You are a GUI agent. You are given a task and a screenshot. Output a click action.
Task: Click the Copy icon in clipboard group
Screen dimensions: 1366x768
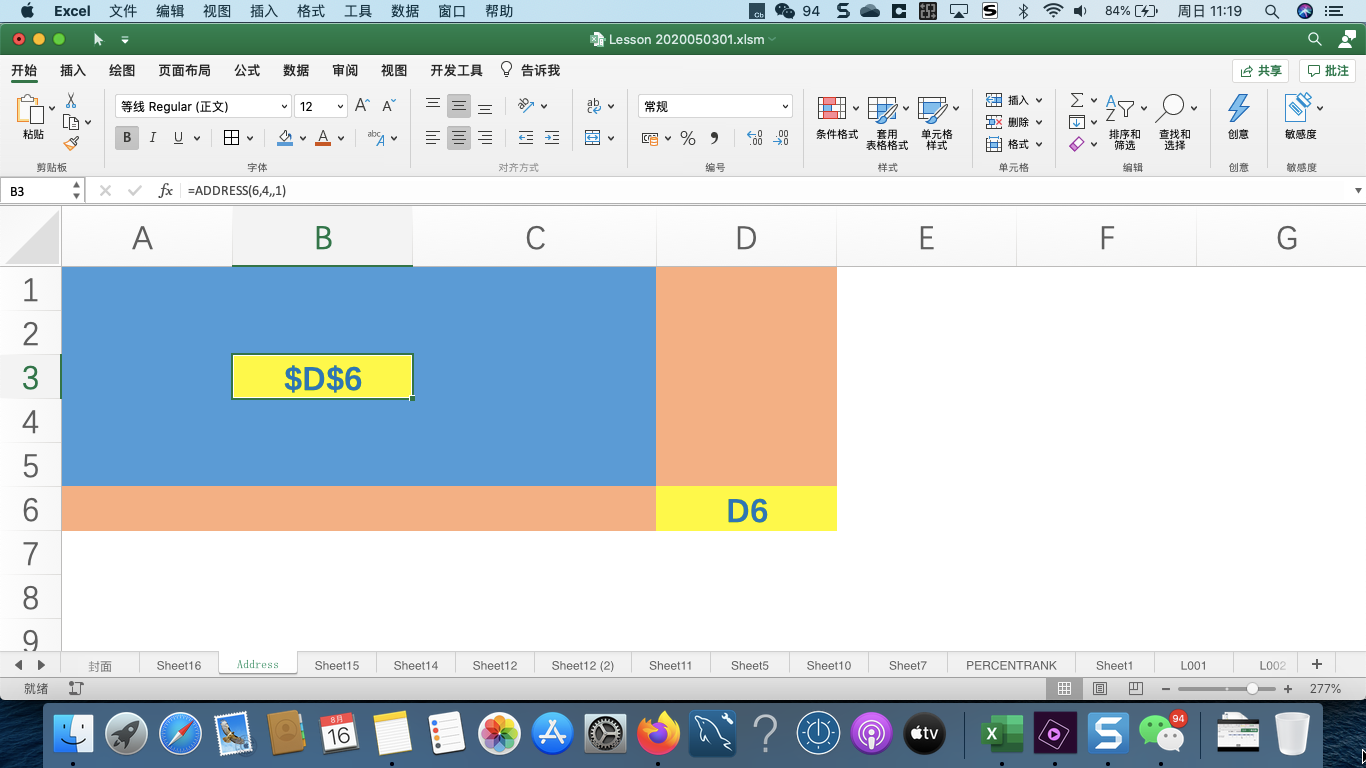(x=71, y=122)
